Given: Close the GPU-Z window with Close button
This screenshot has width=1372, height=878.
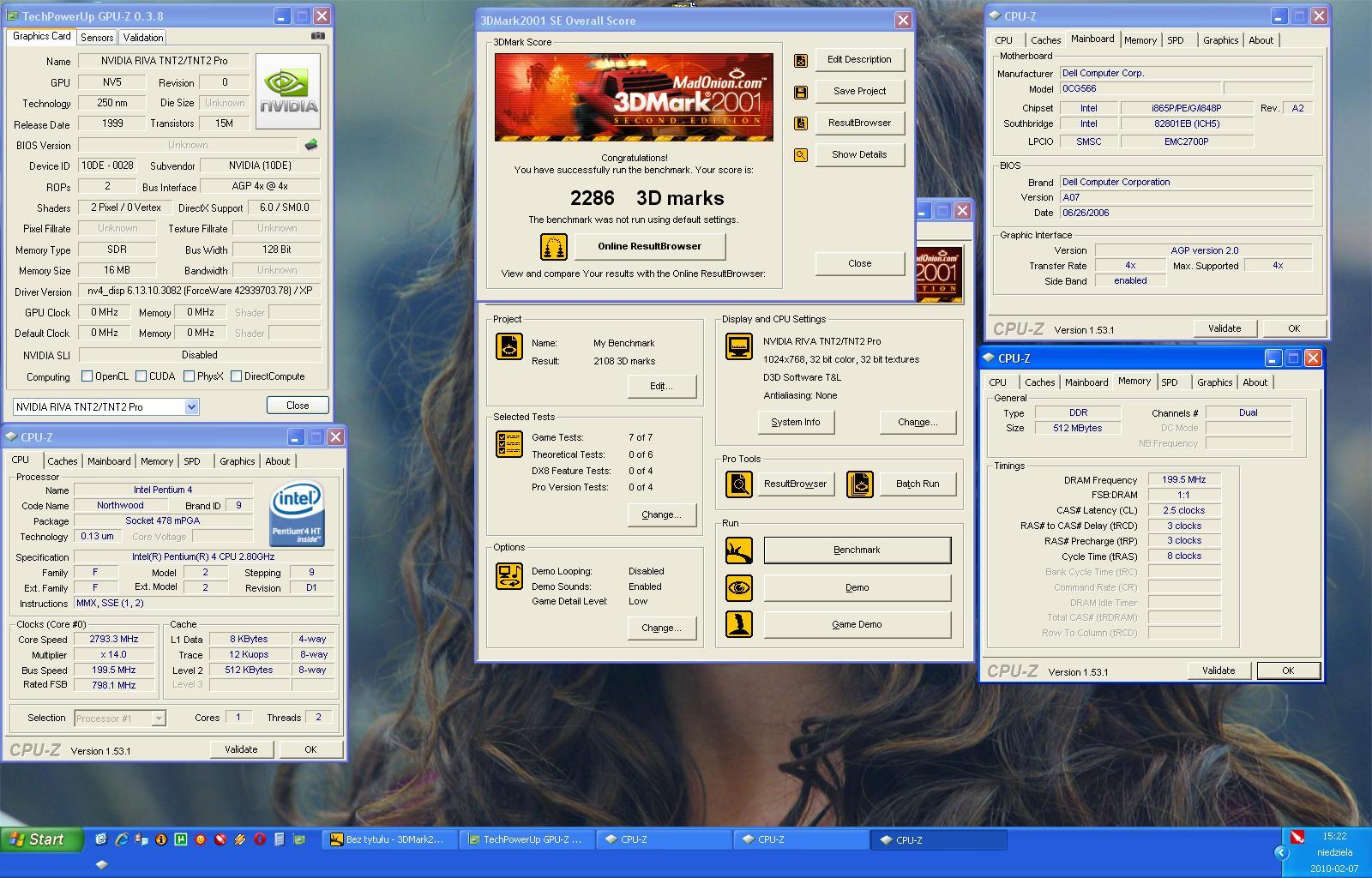Looking at the screenshot, I should 298,406.
